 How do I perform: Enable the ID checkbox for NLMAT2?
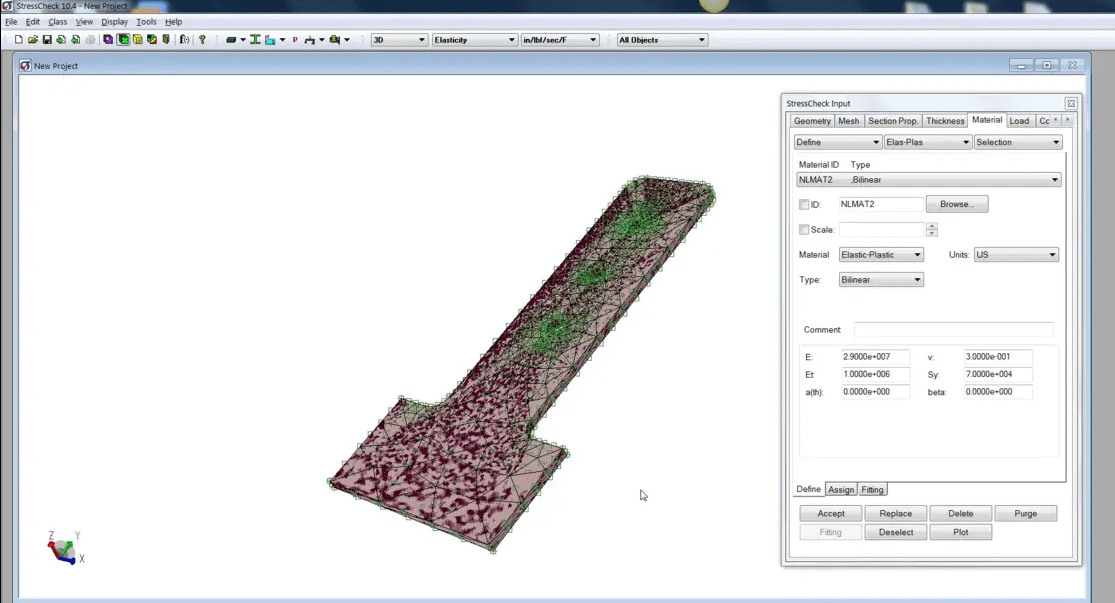click(x=804, y=203)
